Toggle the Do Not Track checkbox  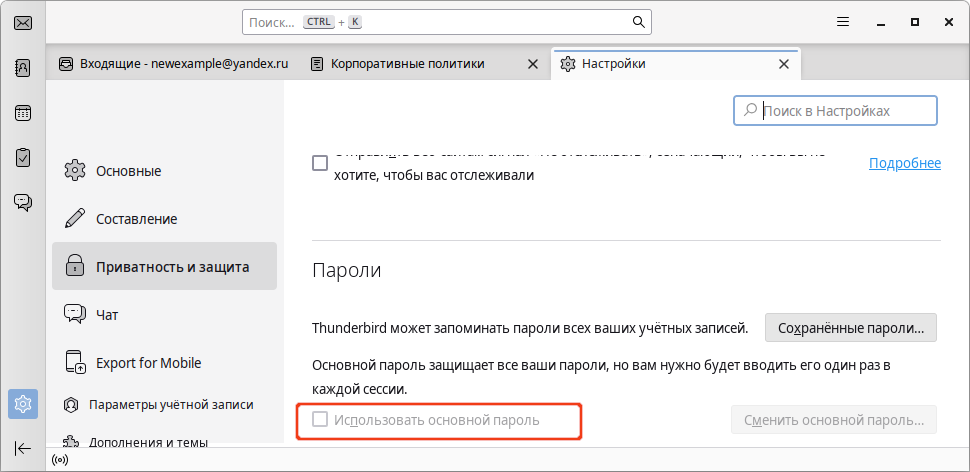(x=320, y=163)
